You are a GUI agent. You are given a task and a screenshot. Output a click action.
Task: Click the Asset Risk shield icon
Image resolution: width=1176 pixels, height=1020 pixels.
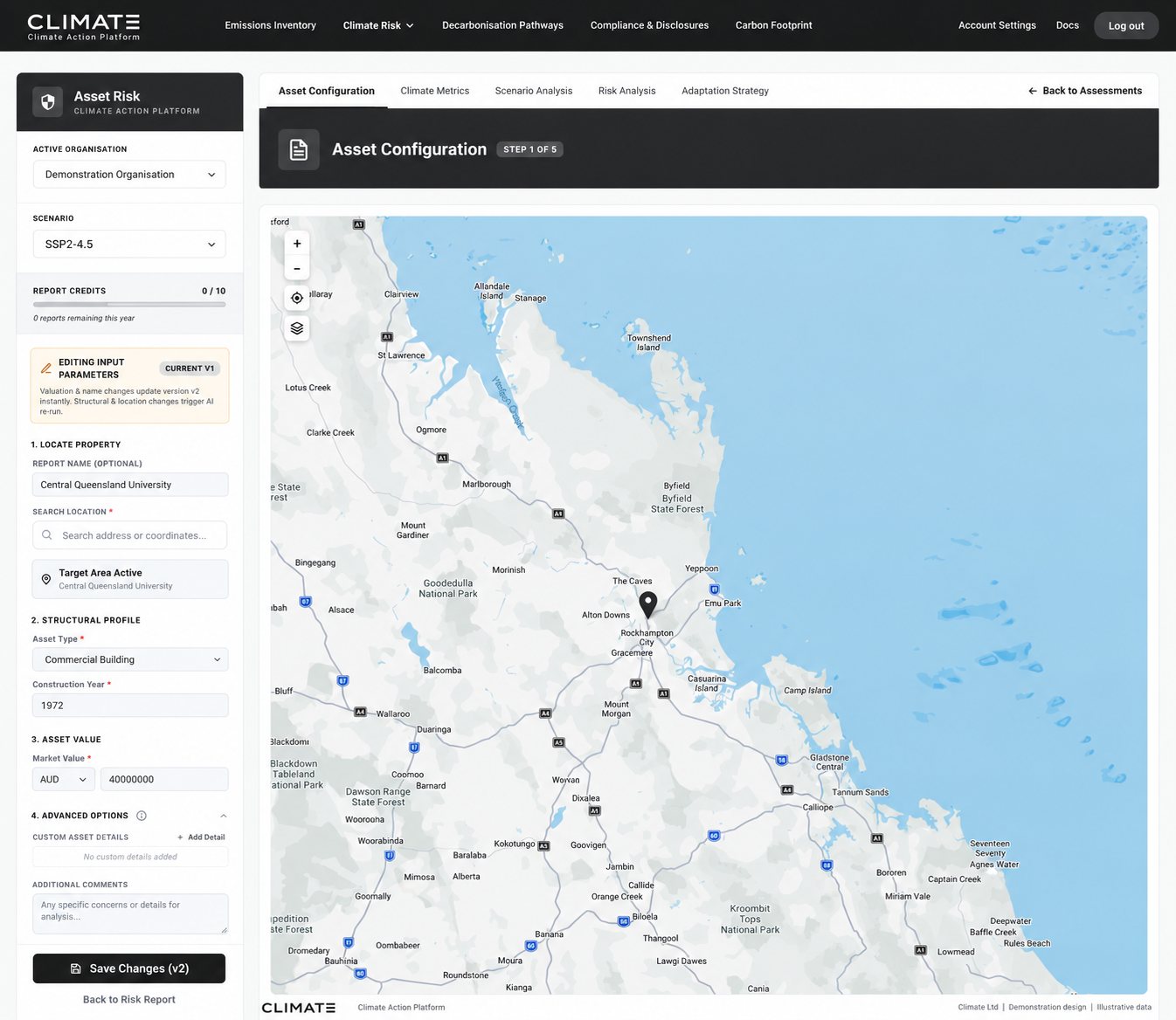[48, 102]
